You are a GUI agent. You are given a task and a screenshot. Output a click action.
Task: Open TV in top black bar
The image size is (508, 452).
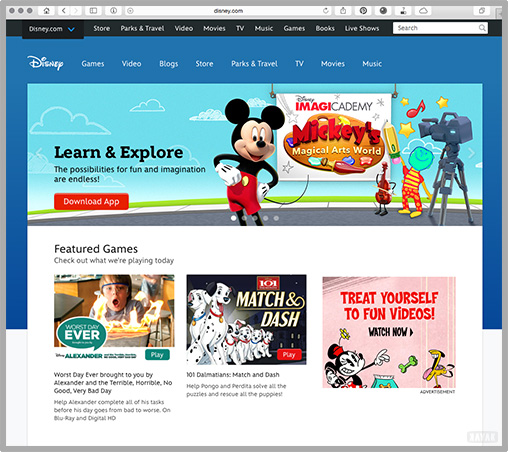point(240,28)
